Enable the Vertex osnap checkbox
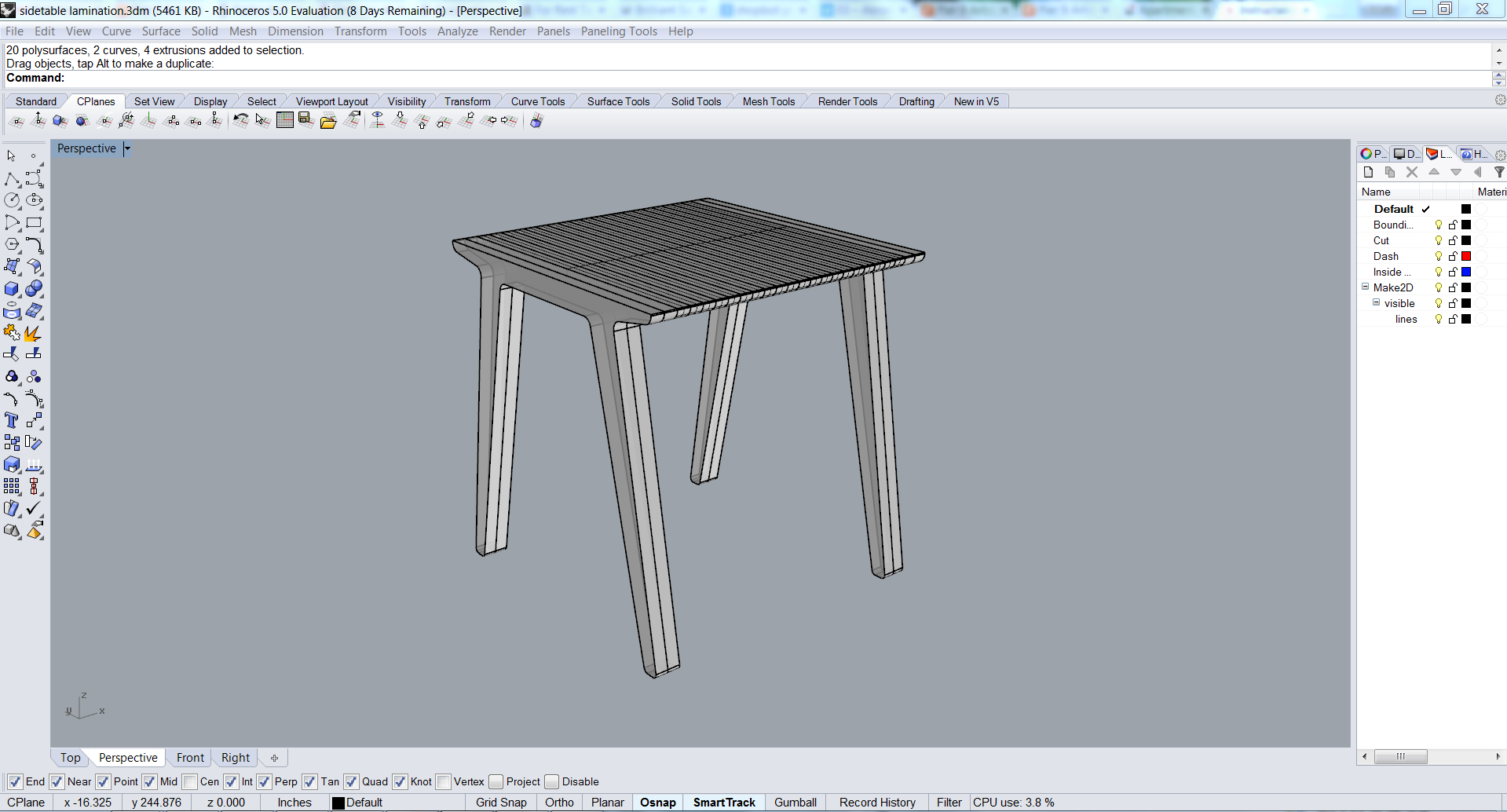1507x812 pixels. (445, 781)
